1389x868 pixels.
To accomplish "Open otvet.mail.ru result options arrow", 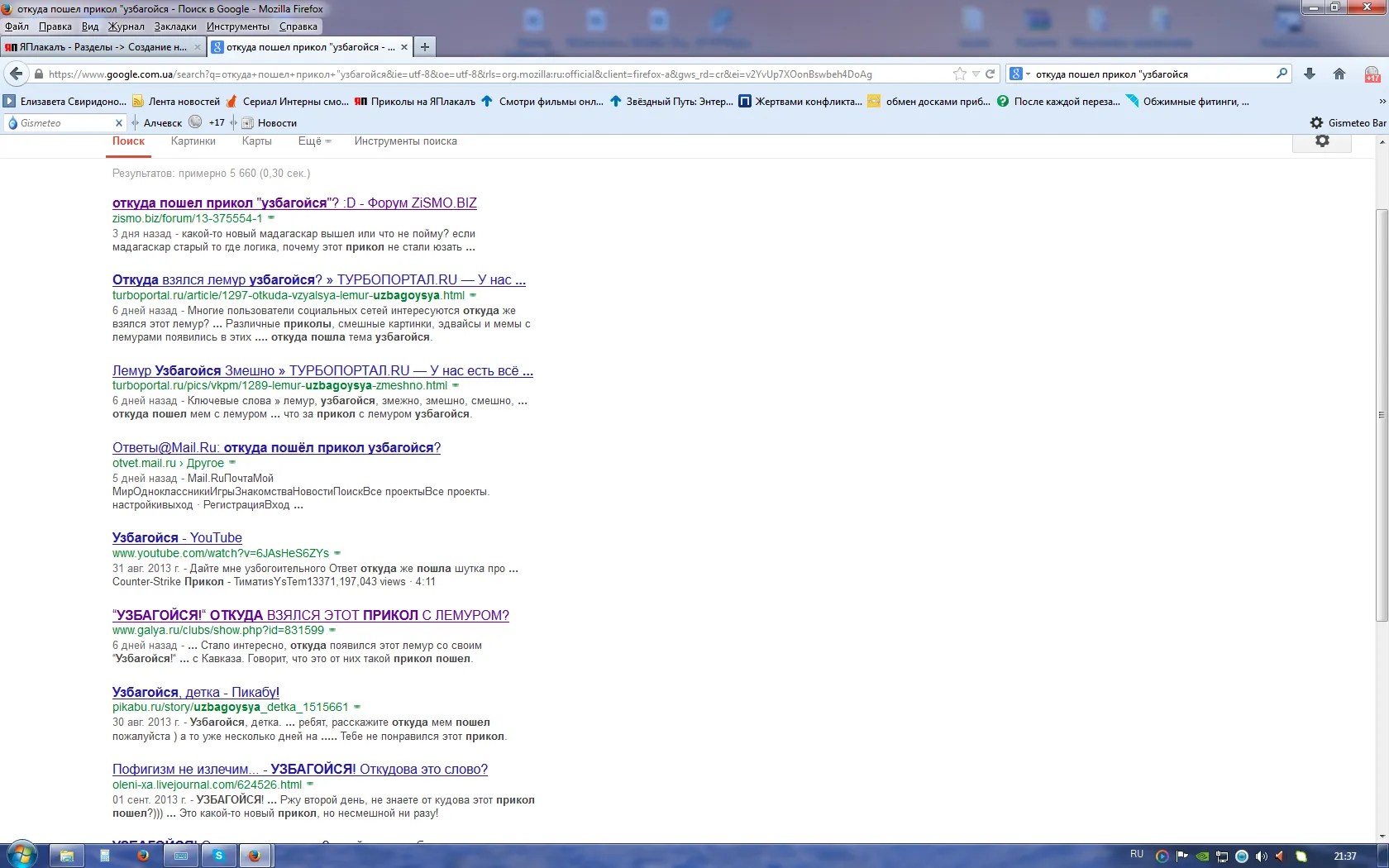I will click(232, 463).
